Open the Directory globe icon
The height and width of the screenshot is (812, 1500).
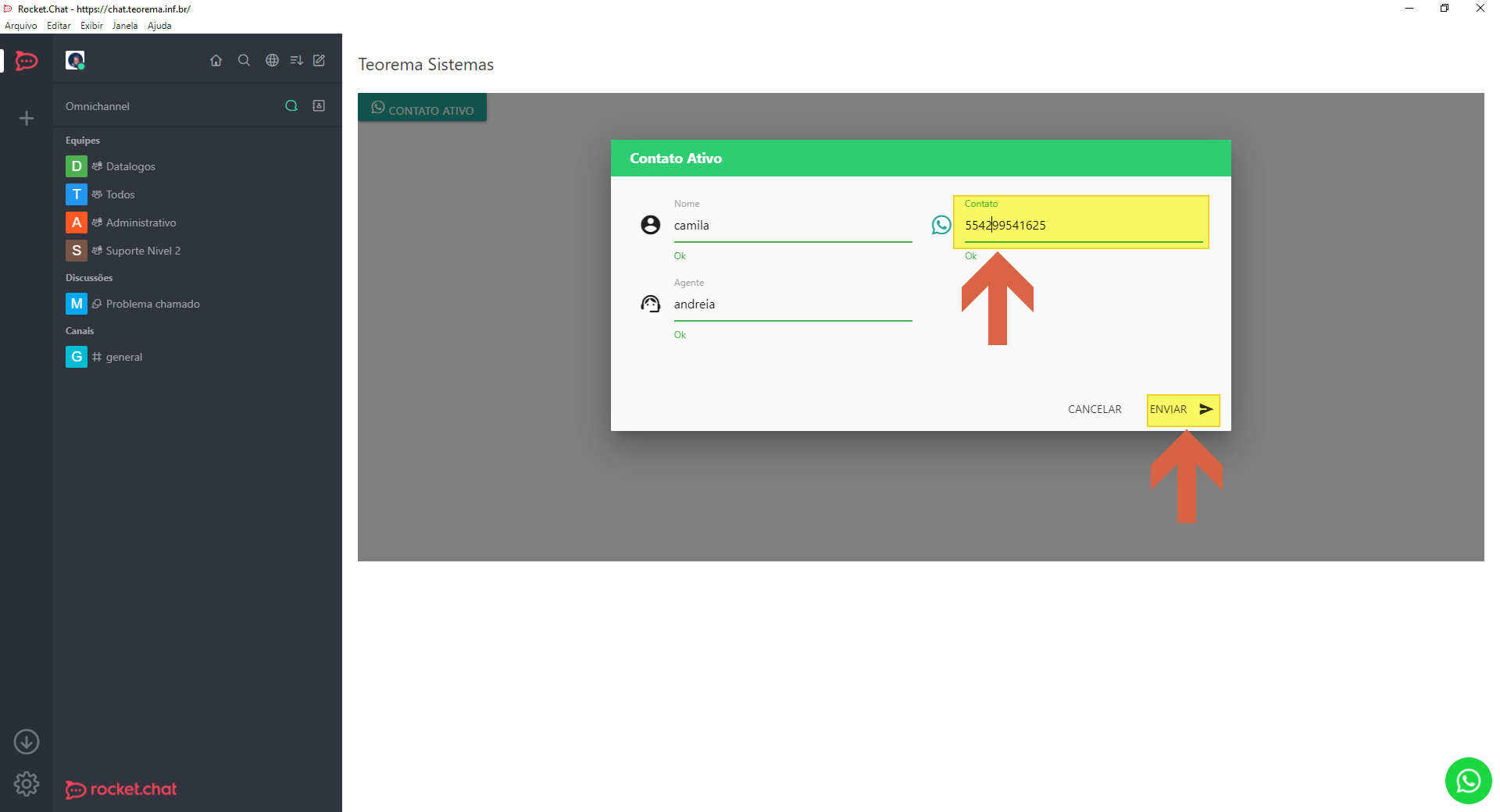click(x=272, y=60)
